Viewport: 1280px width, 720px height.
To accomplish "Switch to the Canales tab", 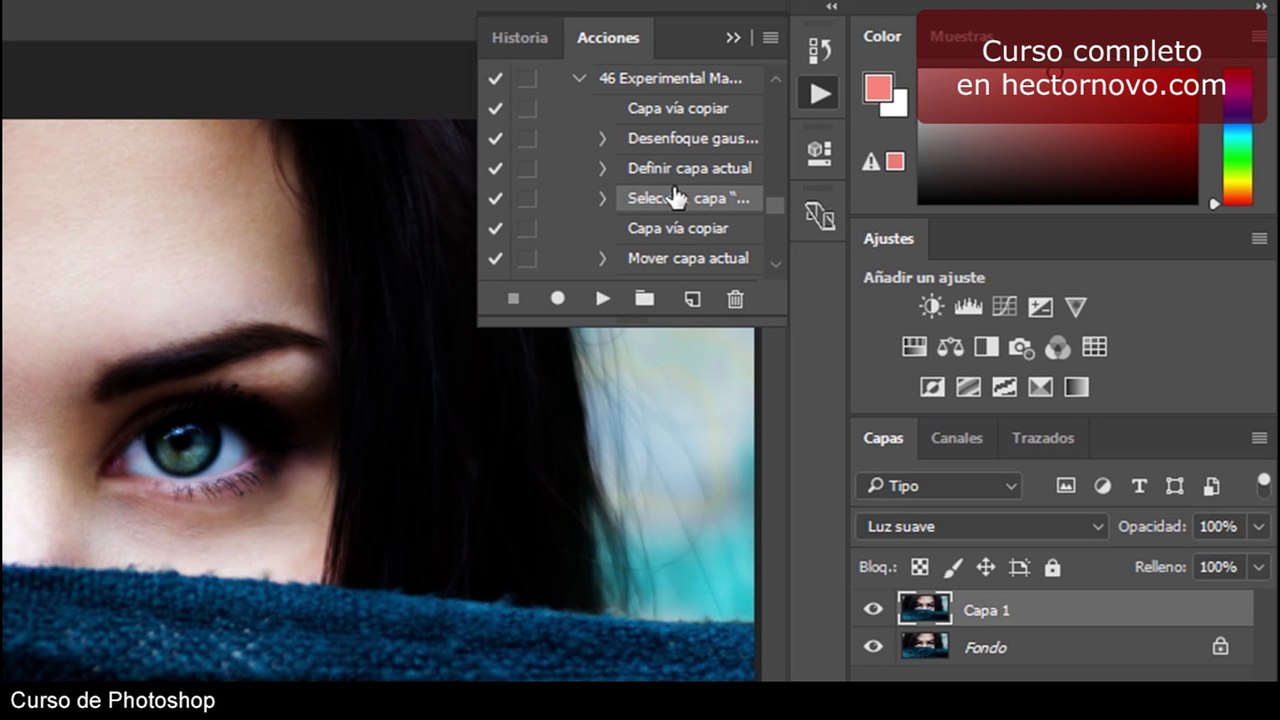I will [956, 438].
